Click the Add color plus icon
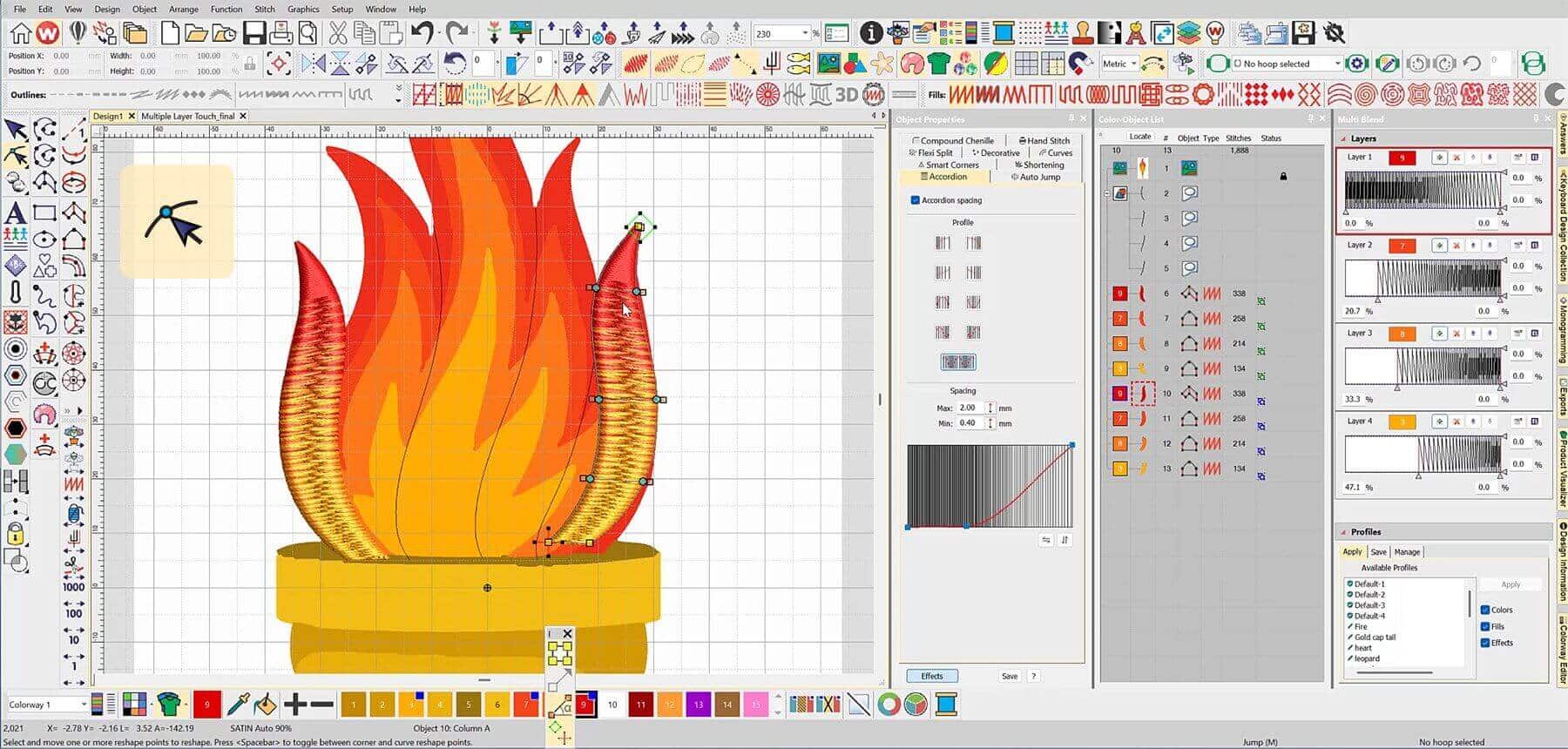The width and height of the screenshot is (1568, 749). (x=294, y=704)
